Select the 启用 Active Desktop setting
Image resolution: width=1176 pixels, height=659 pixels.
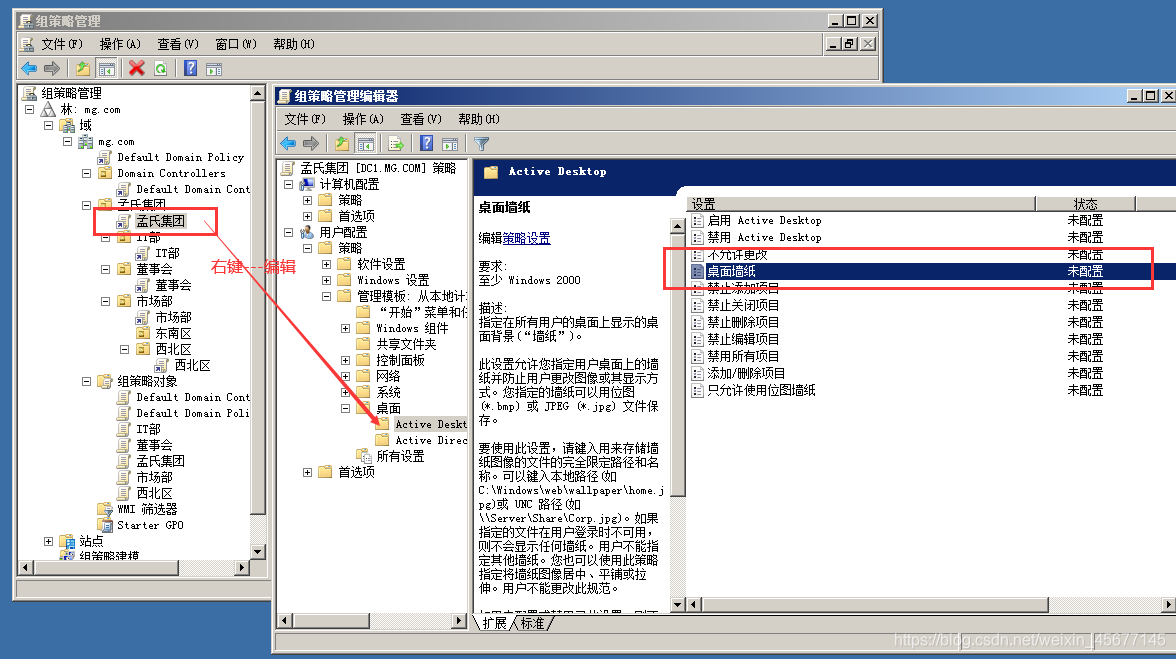764,220
